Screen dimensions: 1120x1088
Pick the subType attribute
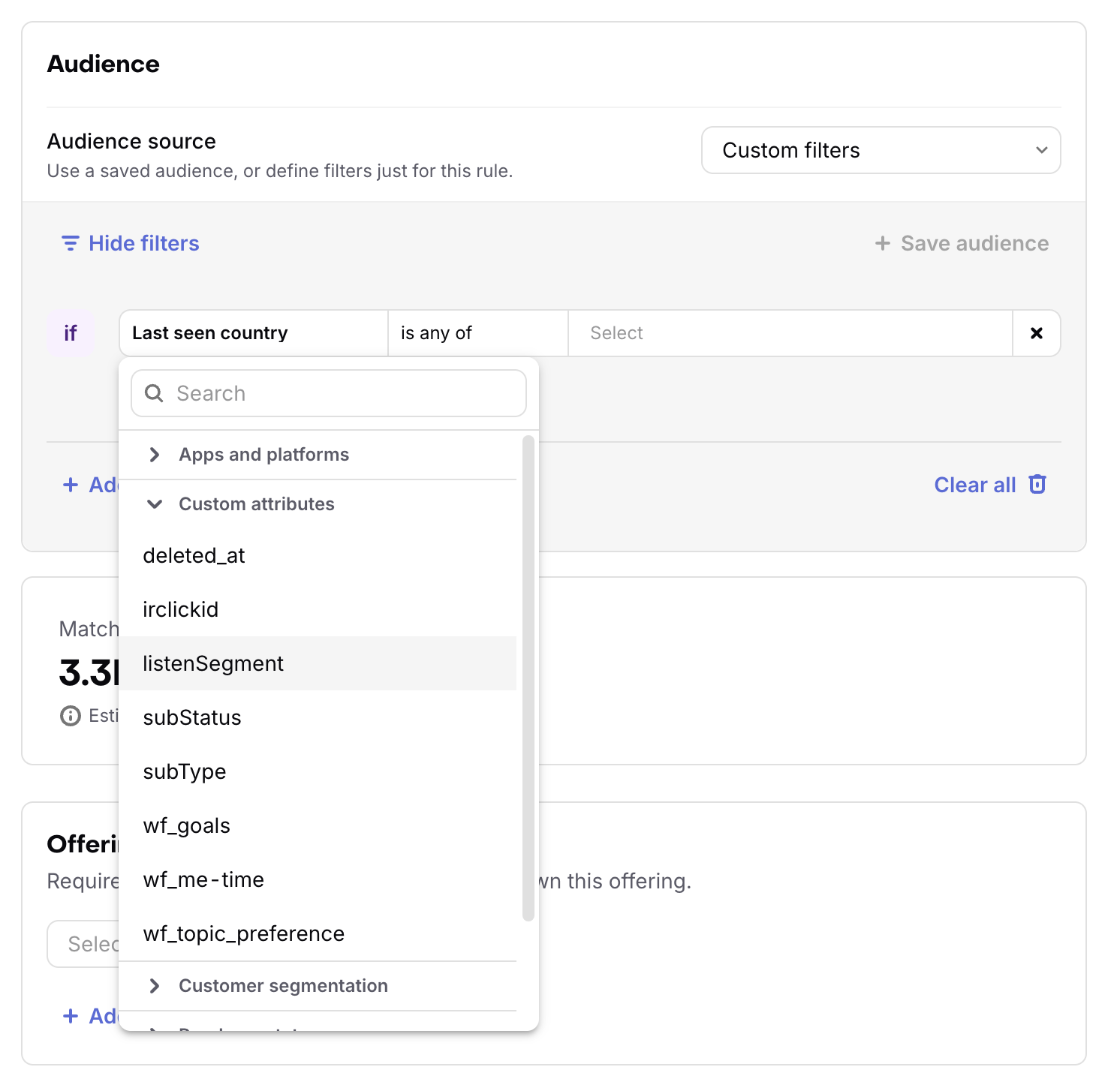pos(318,771)
